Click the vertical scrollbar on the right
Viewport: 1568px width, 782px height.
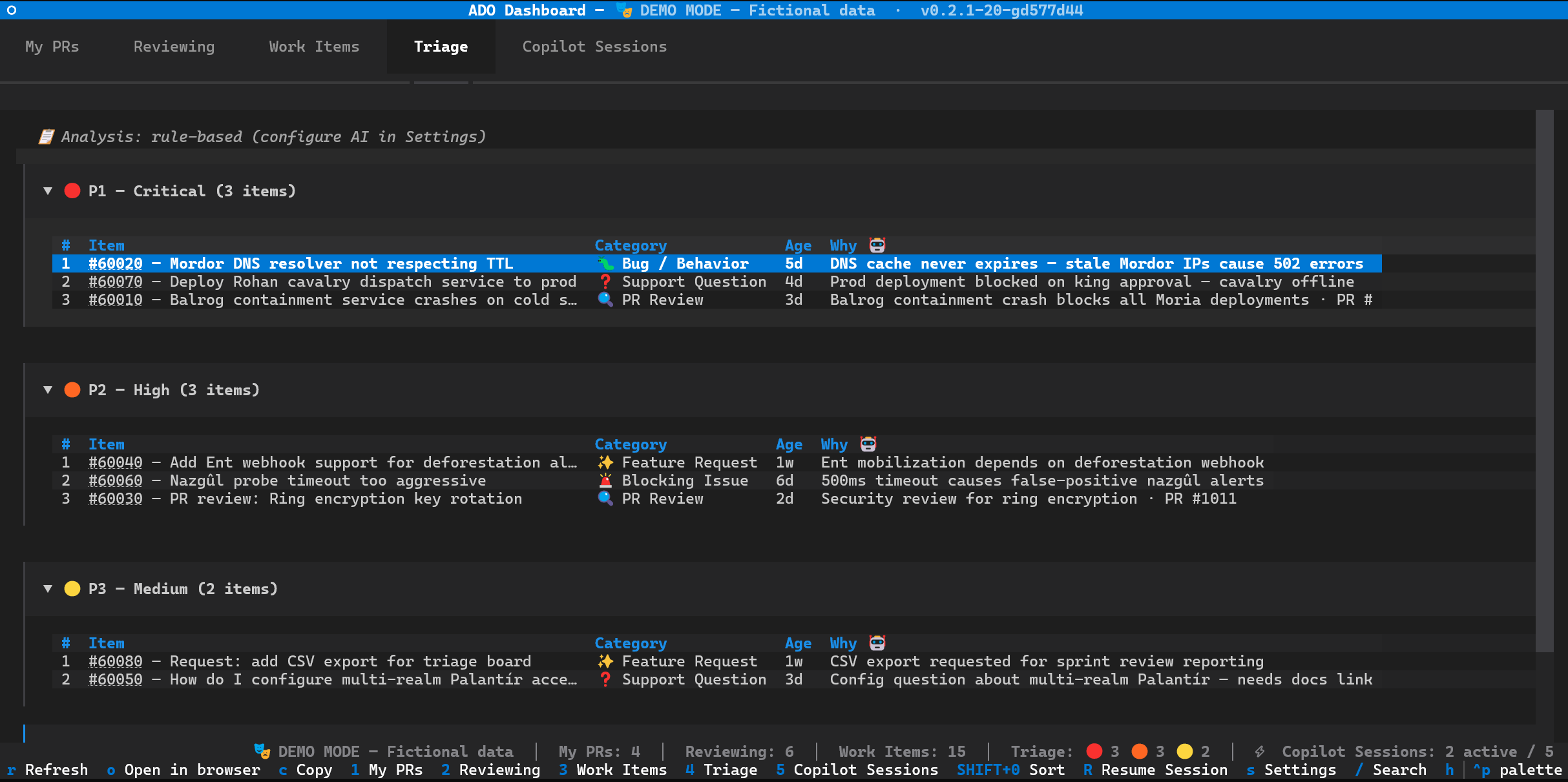(1544, 381)
